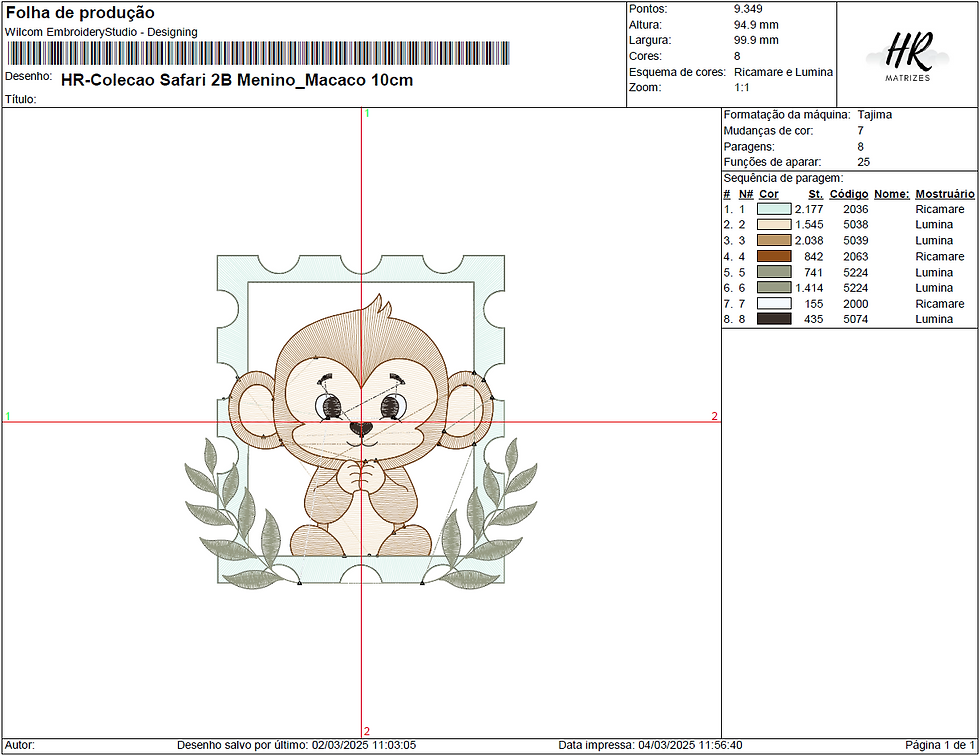Click the width value '99.9 mm'
980x755 pixels.
756,40
